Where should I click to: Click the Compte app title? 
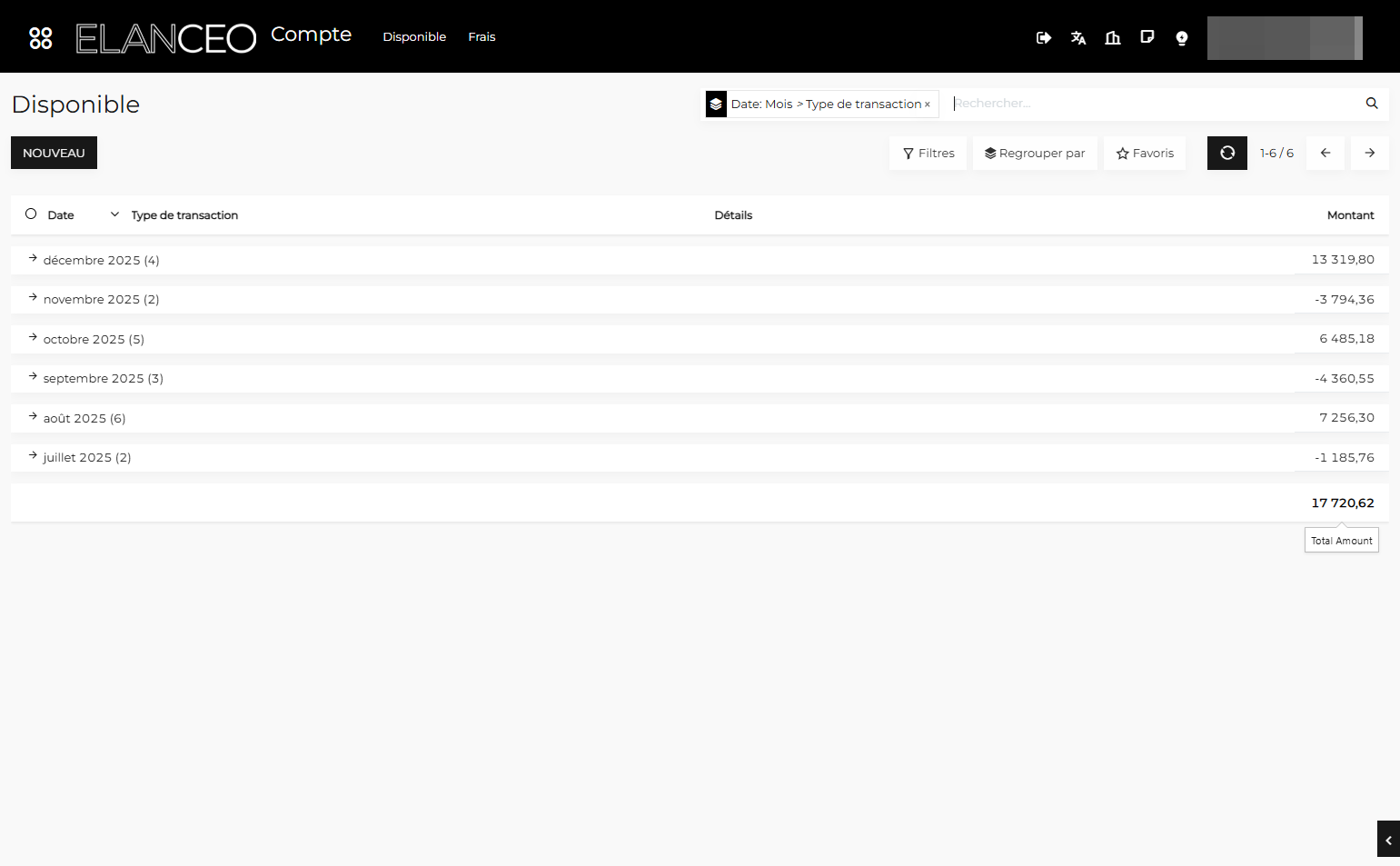pos(311,35)
